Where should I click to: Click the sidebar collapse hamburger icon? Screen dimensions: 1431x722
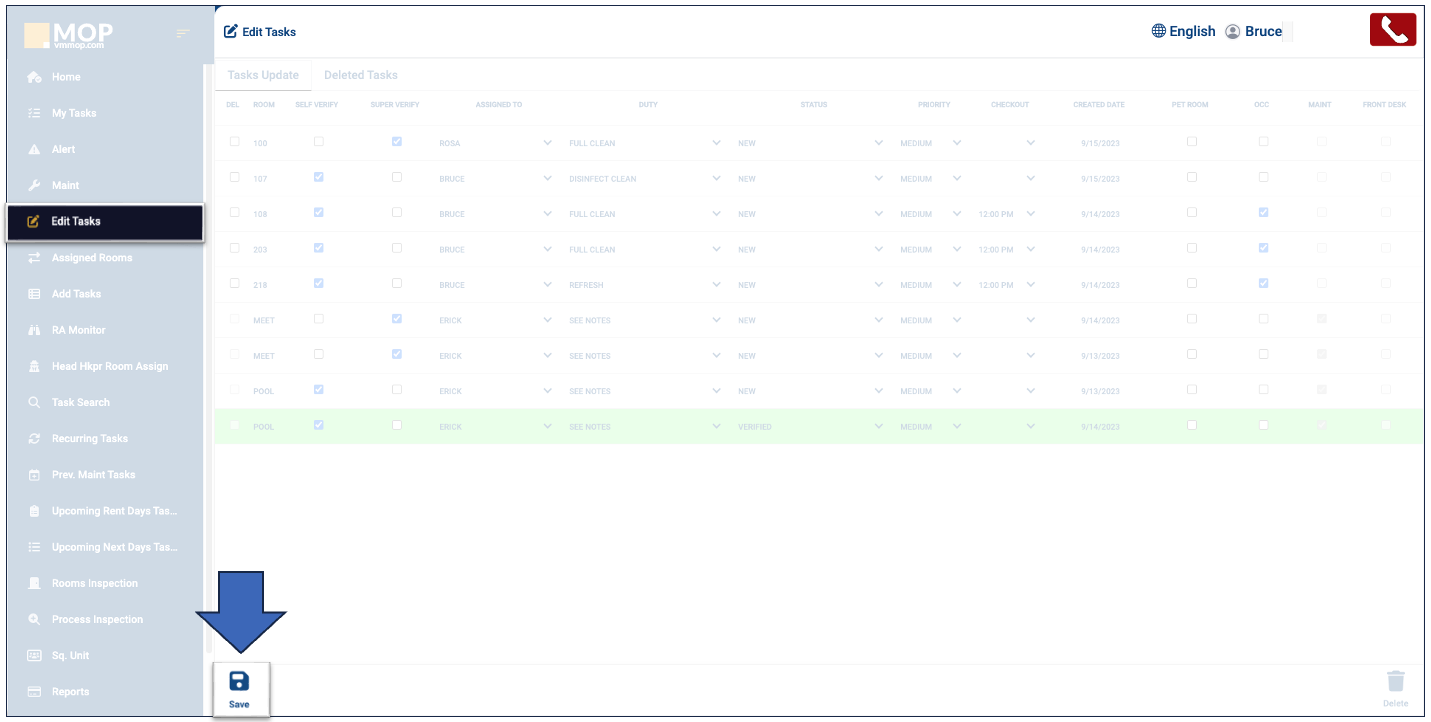tap(182, 34)
